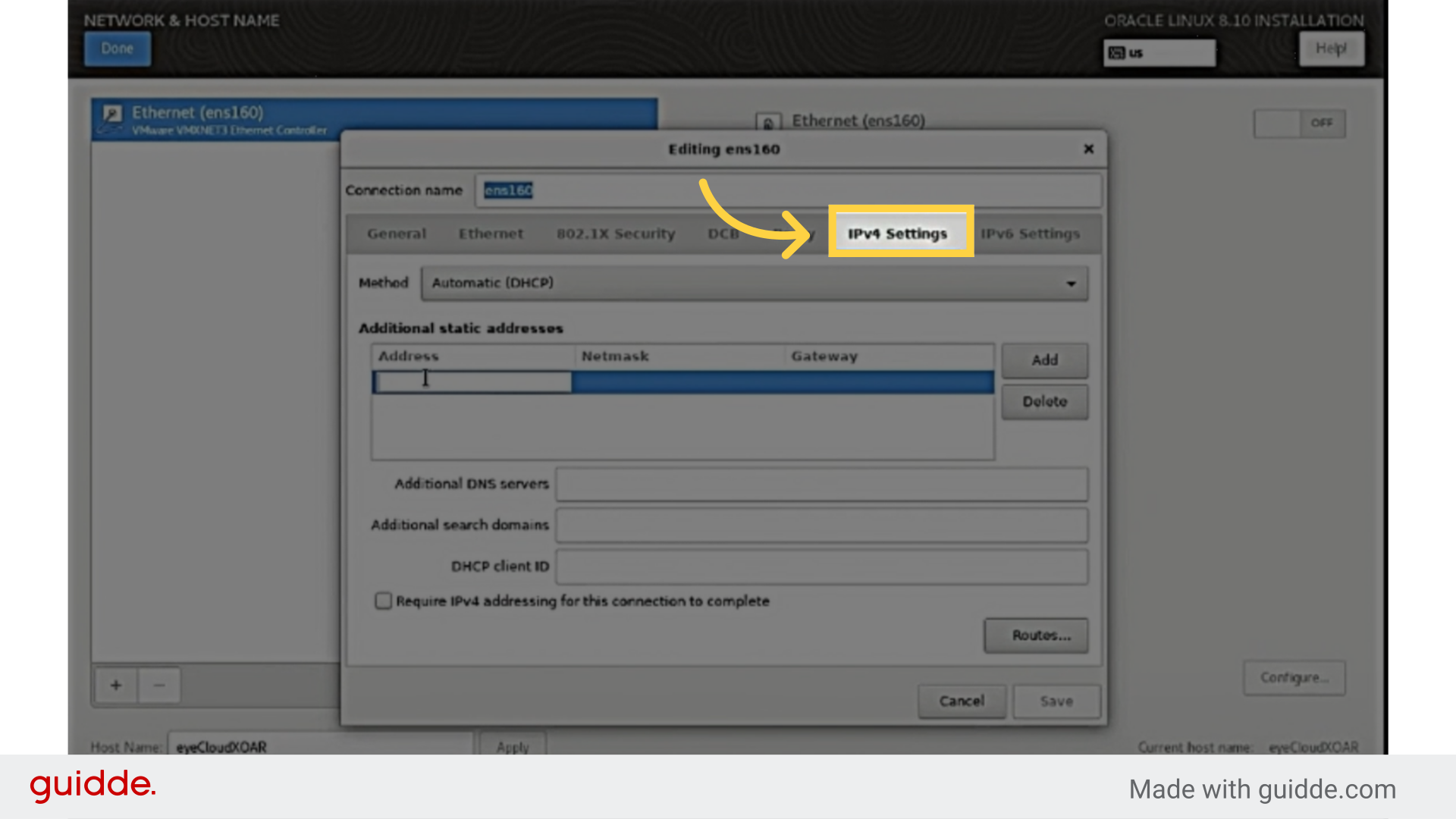The height and width of the screenshot is (819, 1456).
Task: Click the minus icon to remove a connection
Action: pos(159,685)
